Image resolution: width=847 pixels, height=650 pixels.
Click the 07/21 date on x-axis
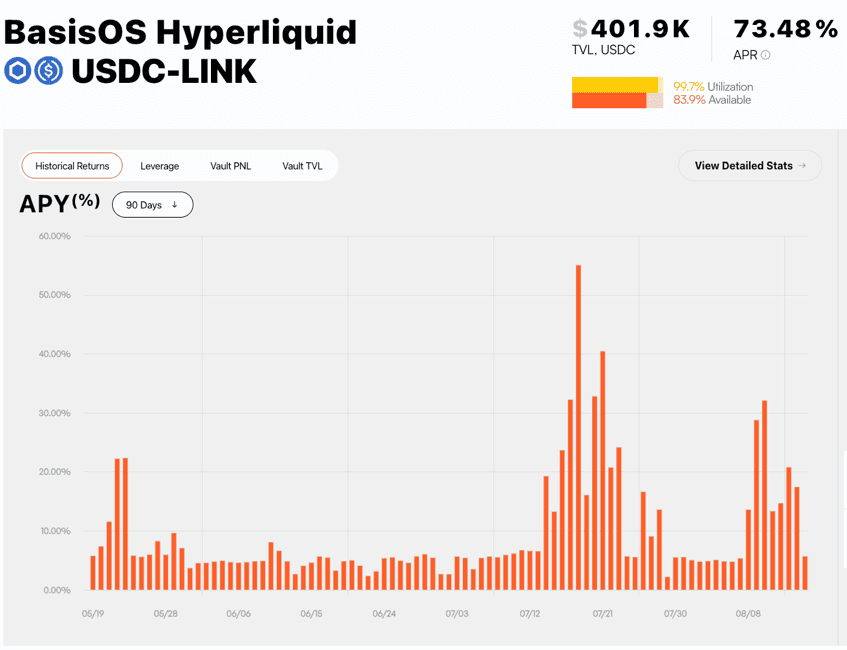point(602,613)
